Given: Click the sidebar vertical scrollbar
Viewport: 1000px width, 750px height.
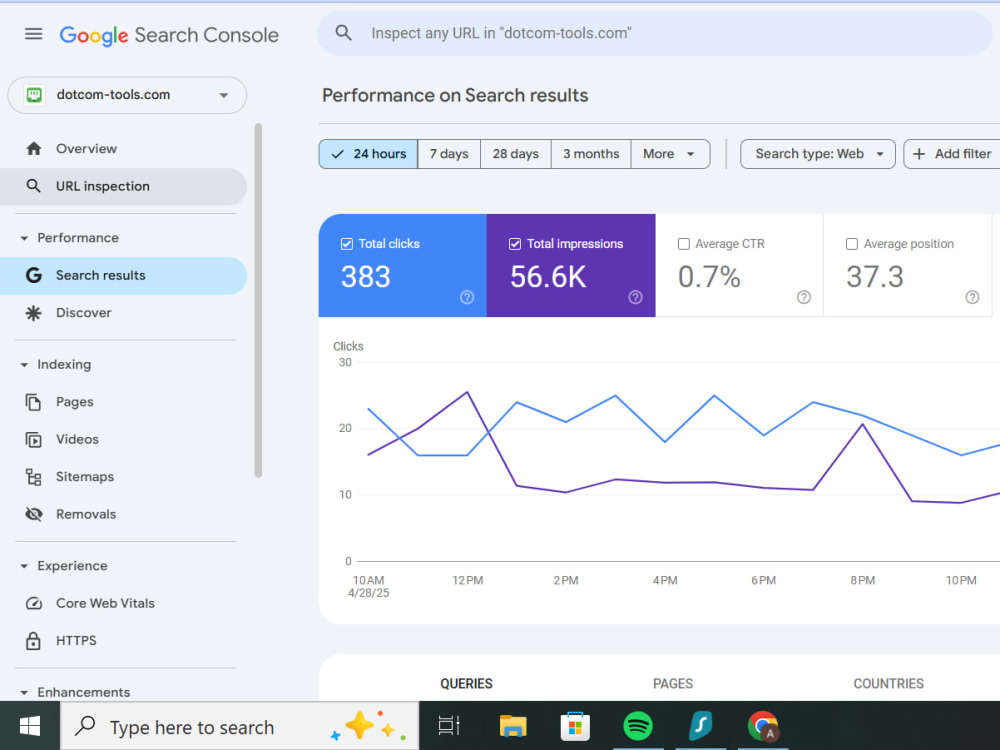Looking at the screenshot, I should [x=258, y=300].
